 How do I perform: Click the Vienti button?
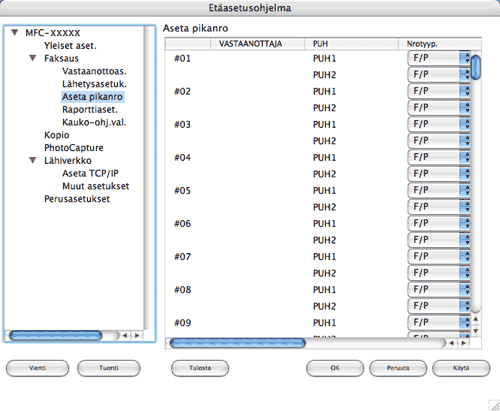[x=37, y=368]
